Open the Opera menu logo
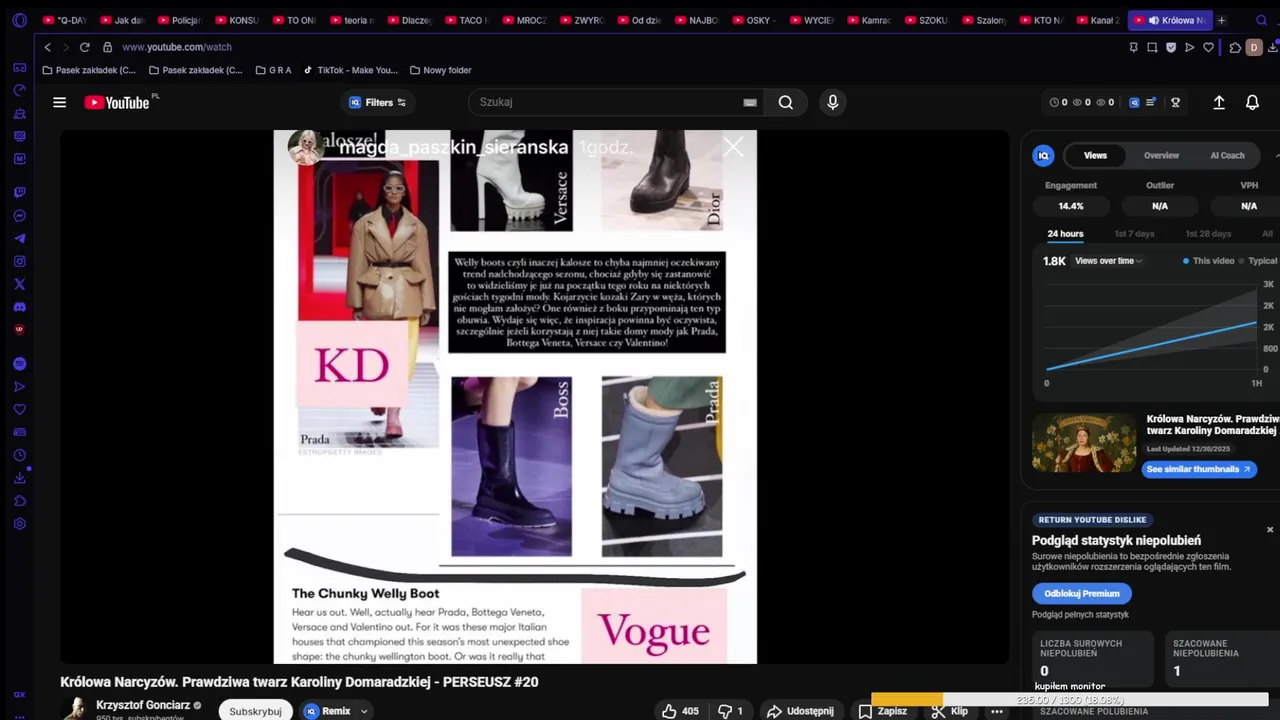 click(x=19, y=20)
